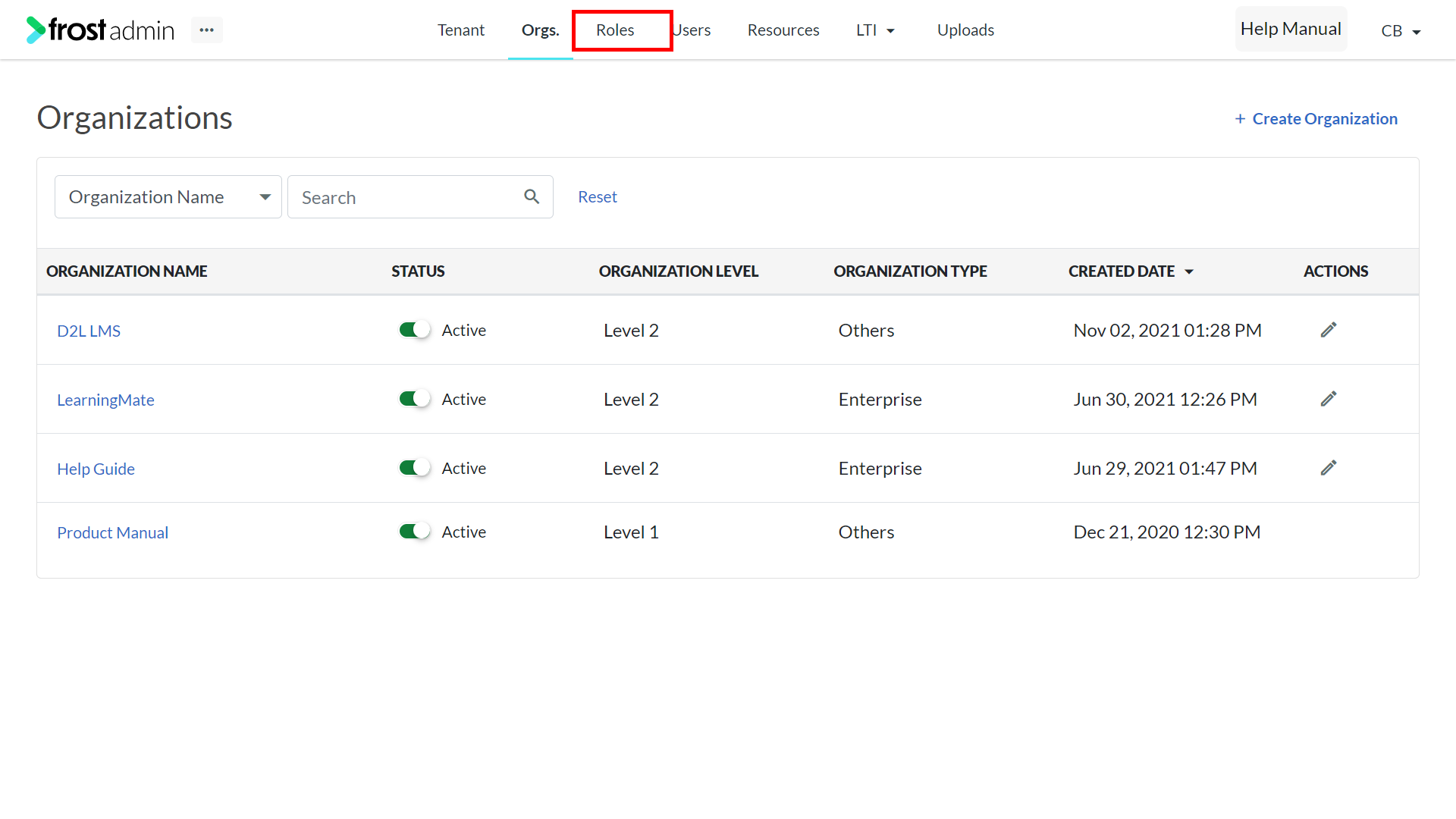Open the Uploads tab
The width and height of the screenshot is (1456, 819).
coord(965,30)
